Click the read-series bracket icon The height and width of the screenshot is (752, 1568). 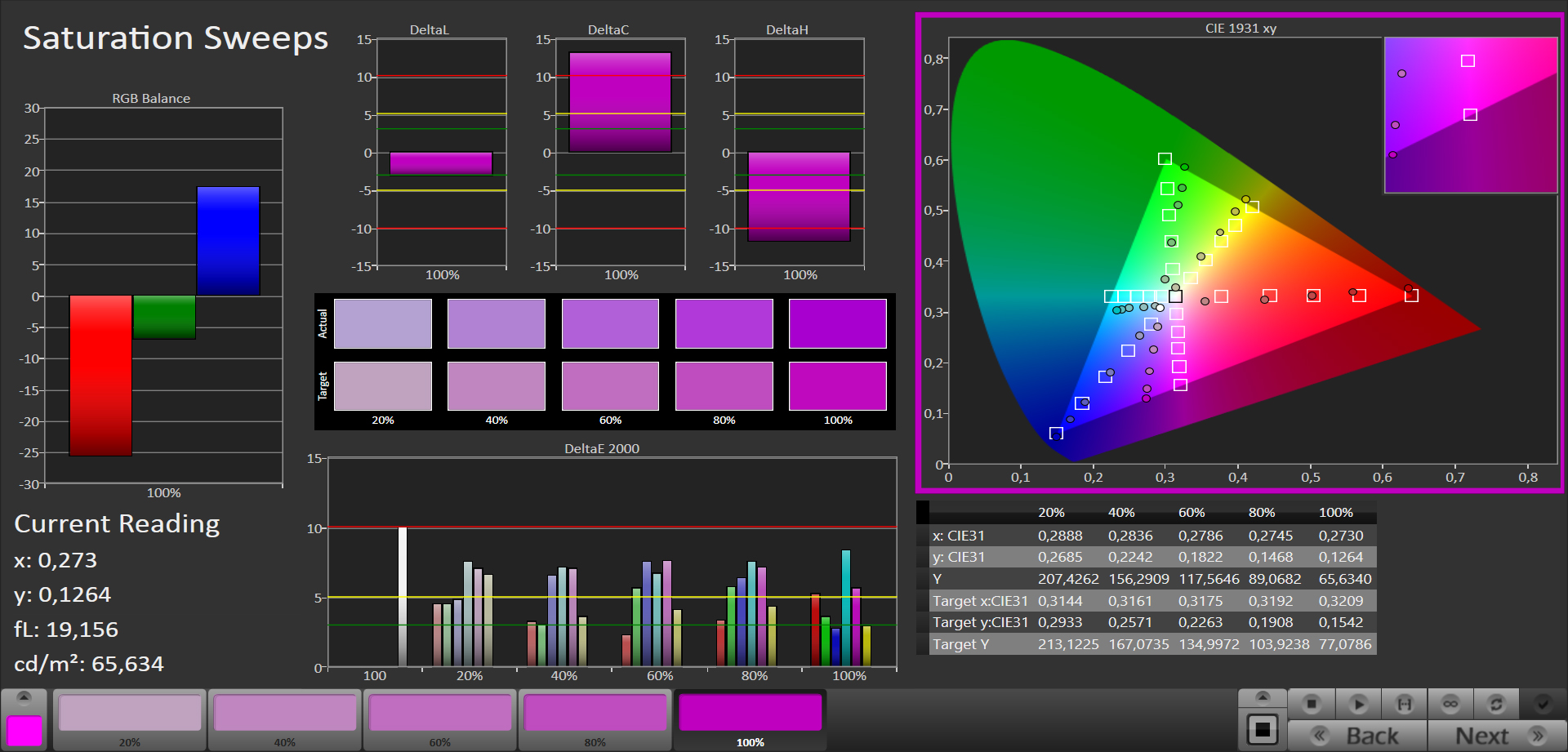(1405, 703)
